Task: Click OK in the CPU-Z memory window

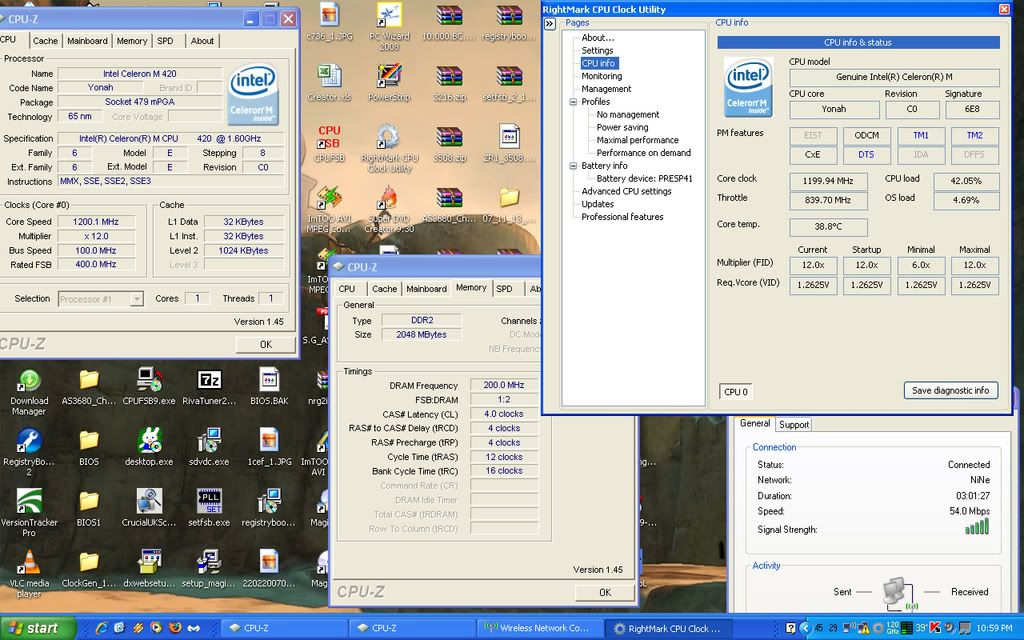Action: pyautogui.click(x=605, y=592)
